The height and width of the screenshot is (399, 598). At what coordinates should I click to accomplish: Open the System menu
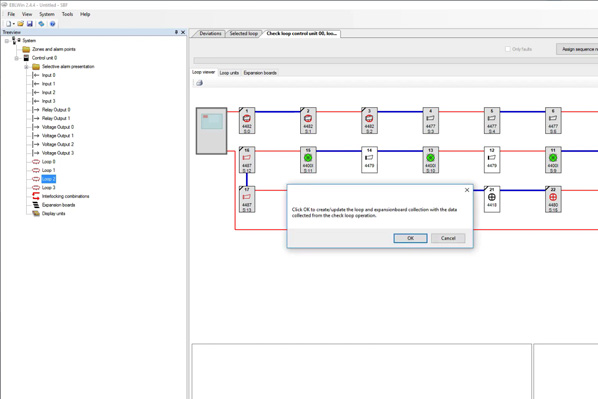tap(47, 14)
